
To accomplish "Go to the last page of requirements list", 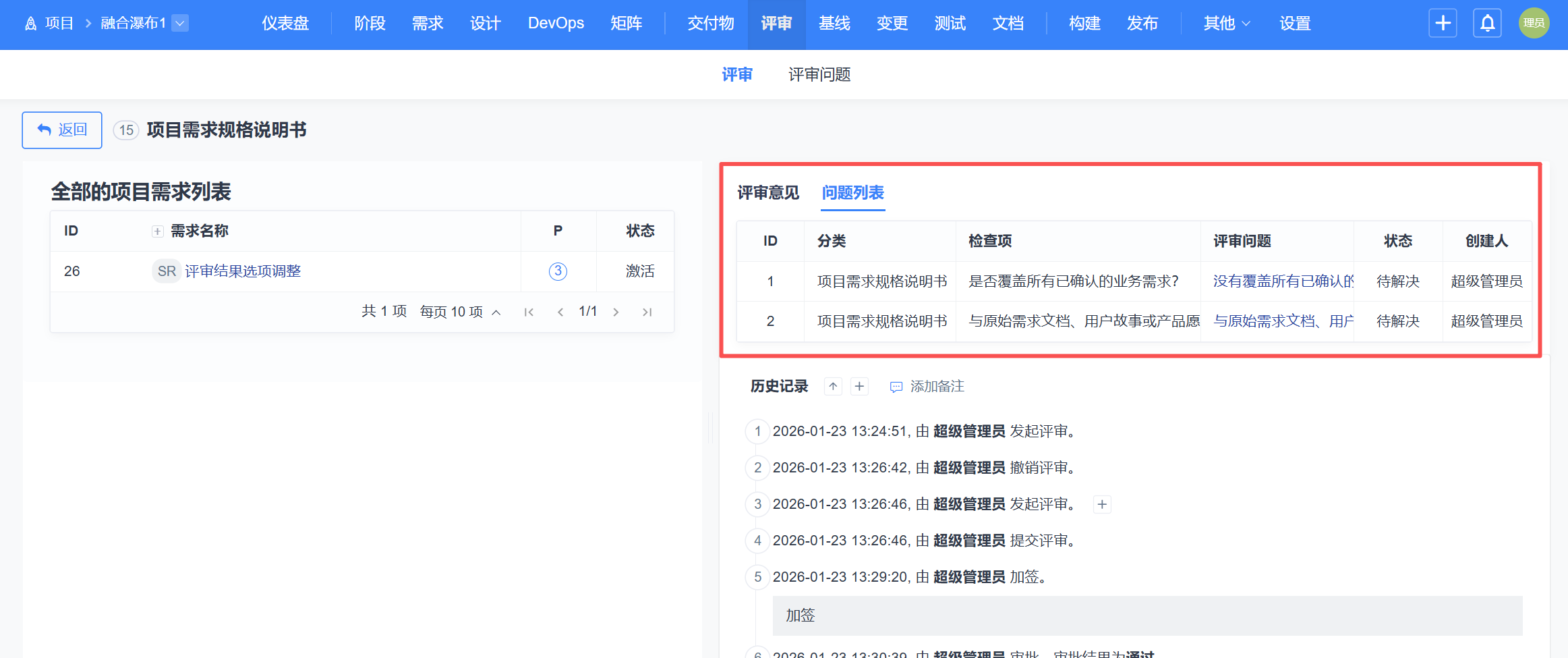I will pyautogui.click(x=647, y=312).
